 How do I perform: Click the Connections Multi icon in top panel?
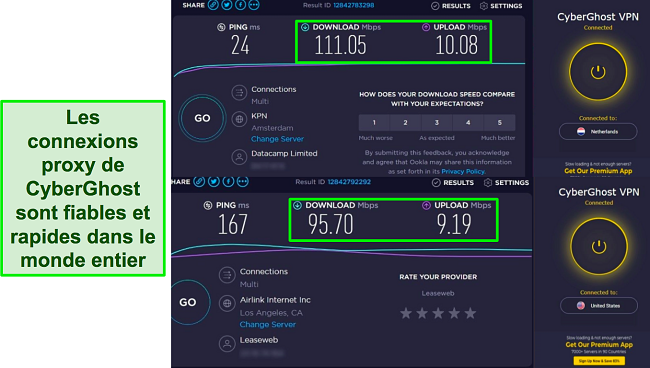click(x=239, y=92)
